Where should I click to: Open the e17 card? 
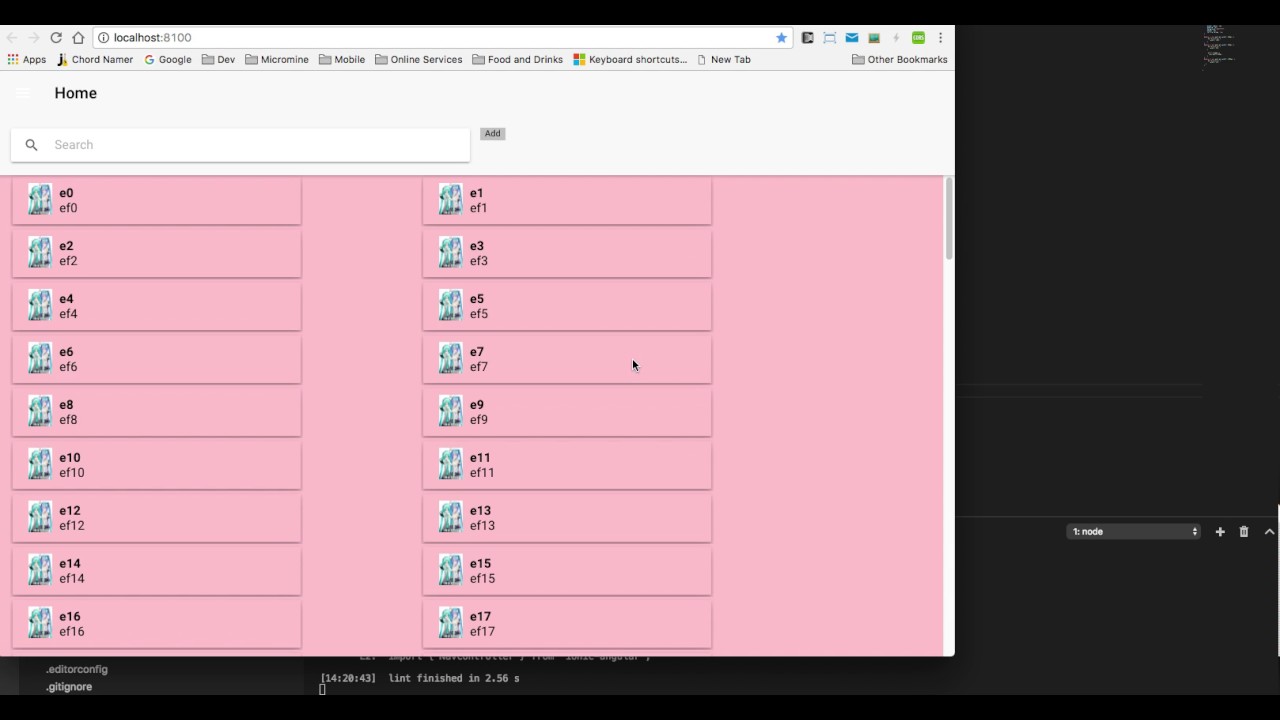[x=567, y=624]
